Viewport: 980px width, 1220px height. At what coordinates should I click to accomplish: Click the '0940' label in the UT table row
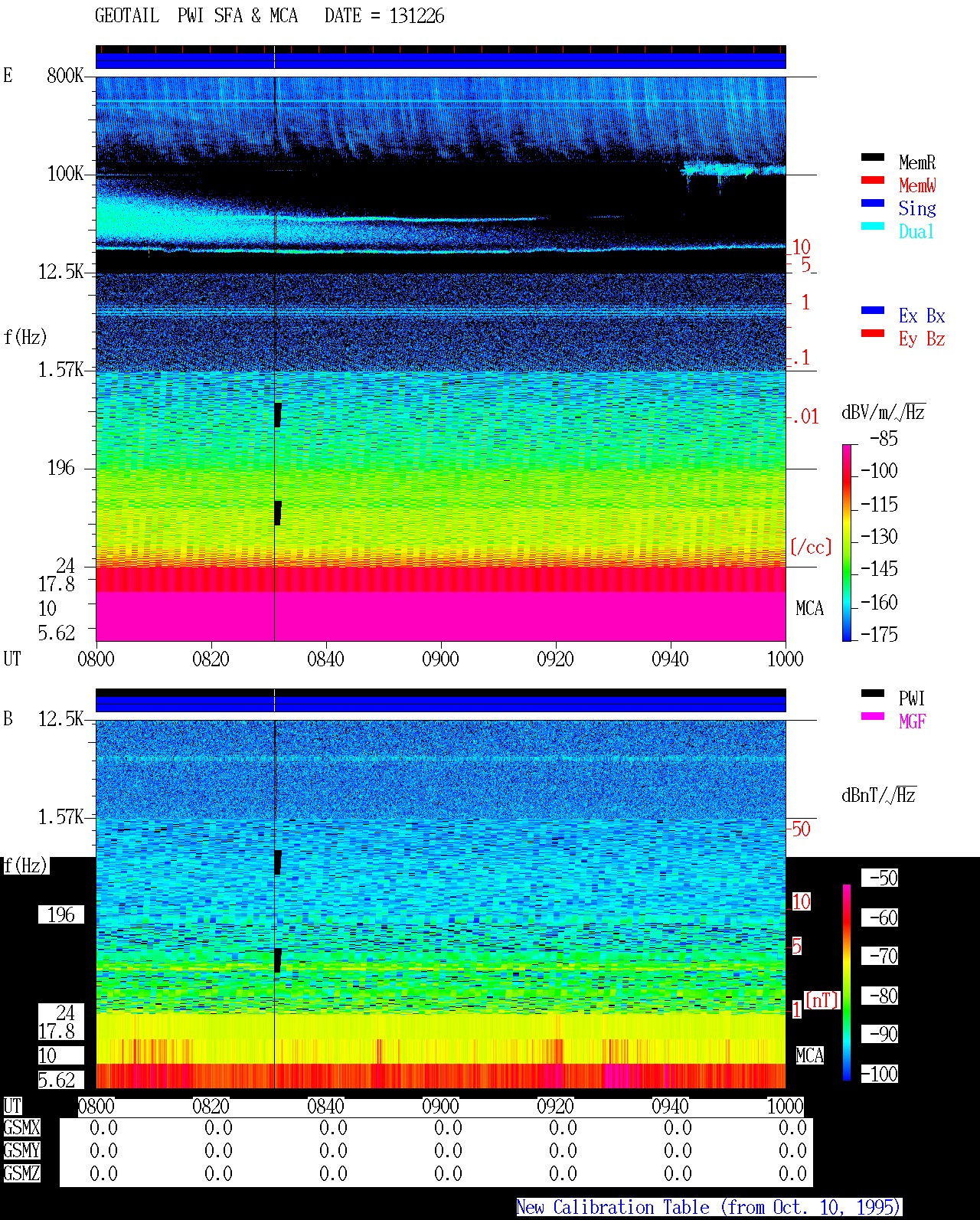pos(670,1106)
